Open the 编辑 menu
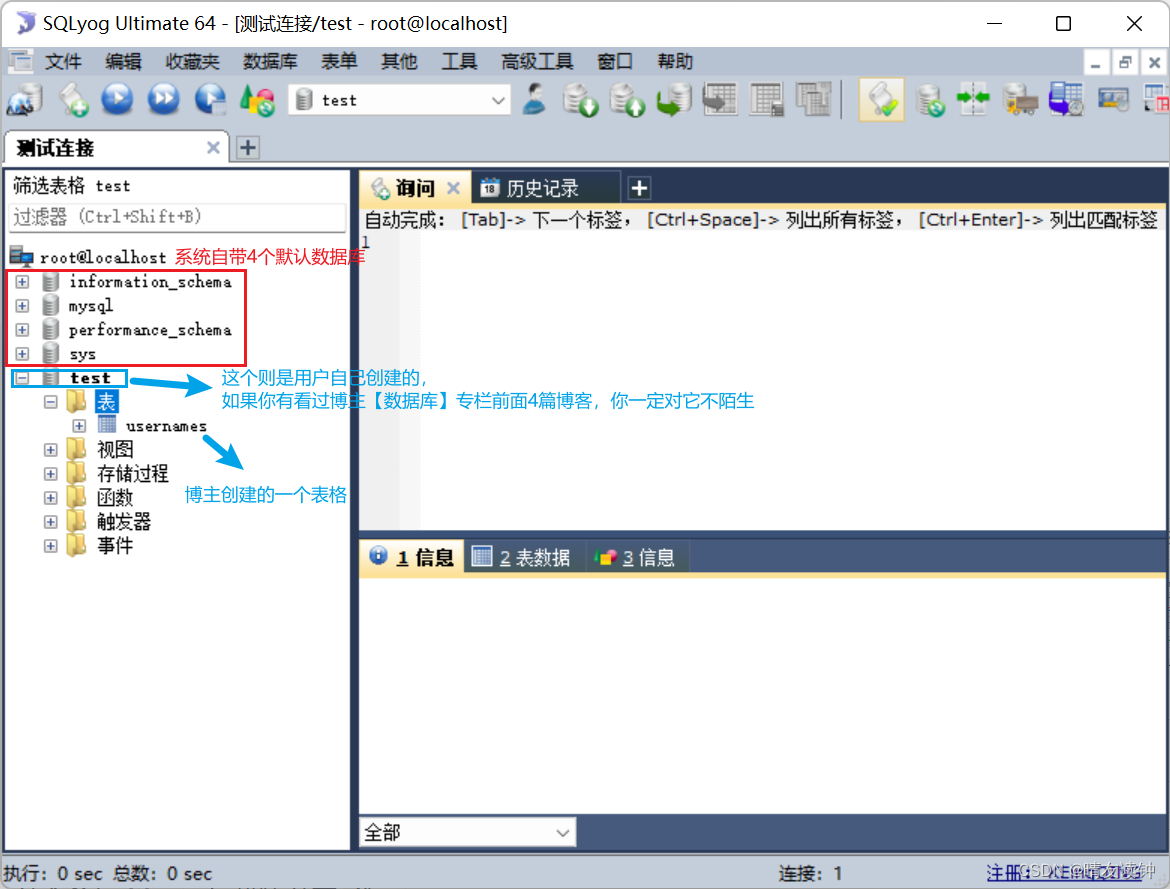The image size is (1170, 889). (123, 61)
